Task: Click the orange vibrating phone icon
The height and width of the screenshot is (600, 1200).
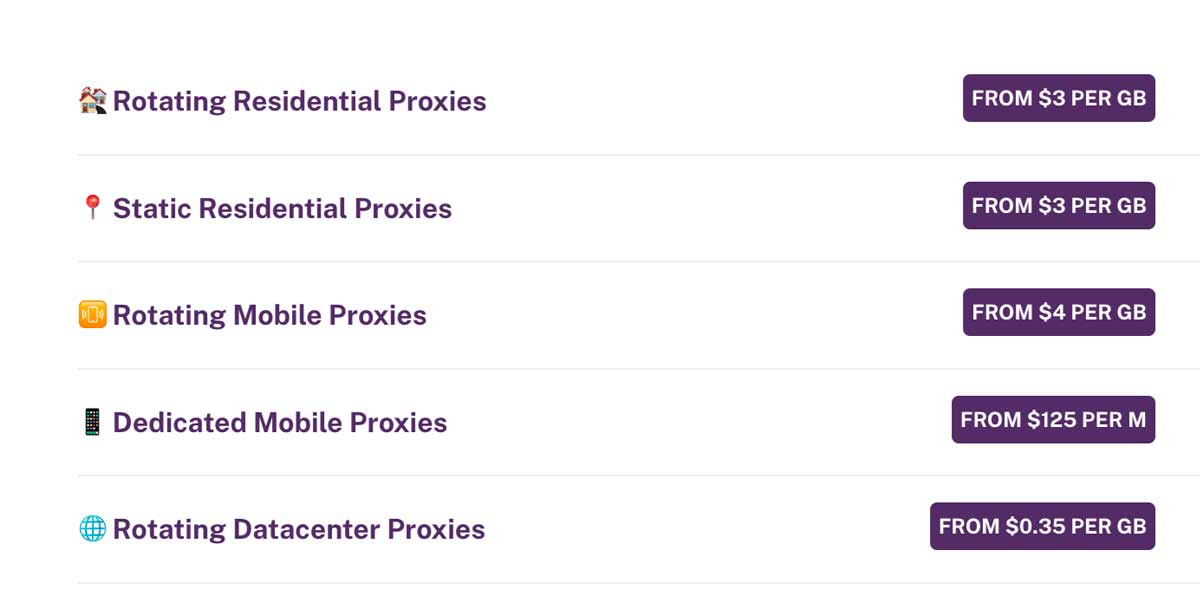Action: [92, 314]
